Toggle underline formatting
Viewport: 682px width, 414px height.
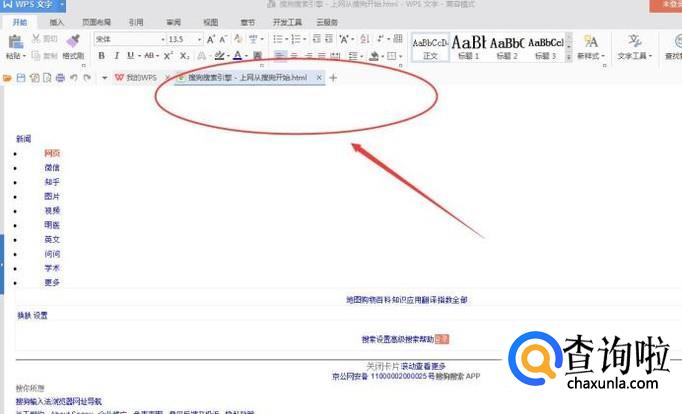click(130, 56)
